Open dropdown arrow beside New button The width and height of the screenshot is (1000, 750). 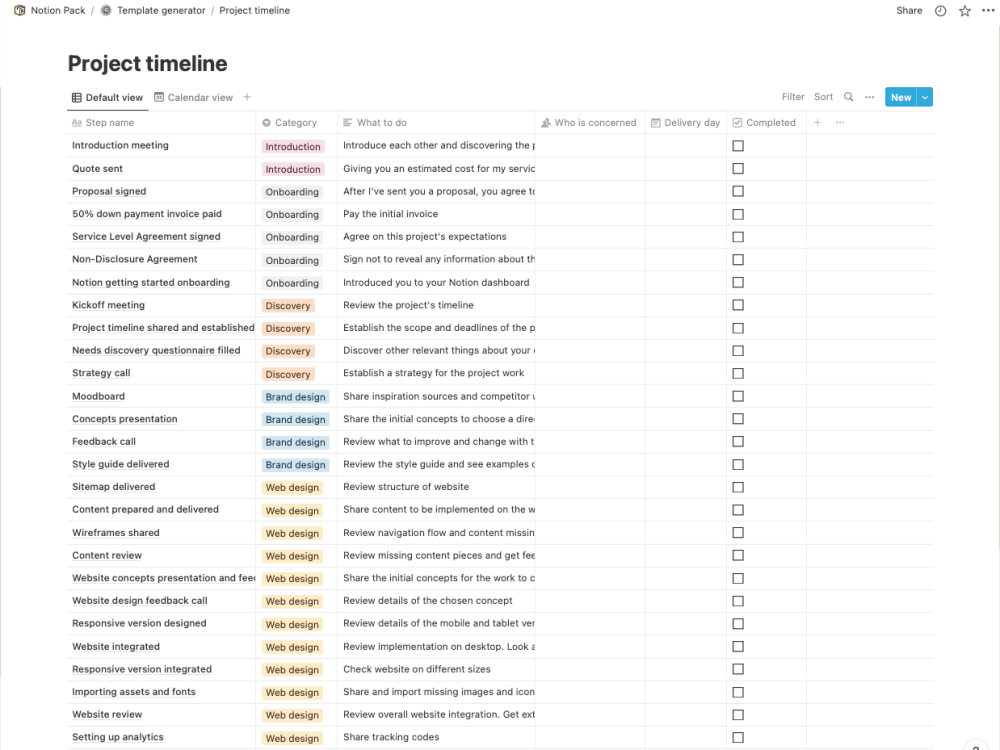click(x=925, y=97)
